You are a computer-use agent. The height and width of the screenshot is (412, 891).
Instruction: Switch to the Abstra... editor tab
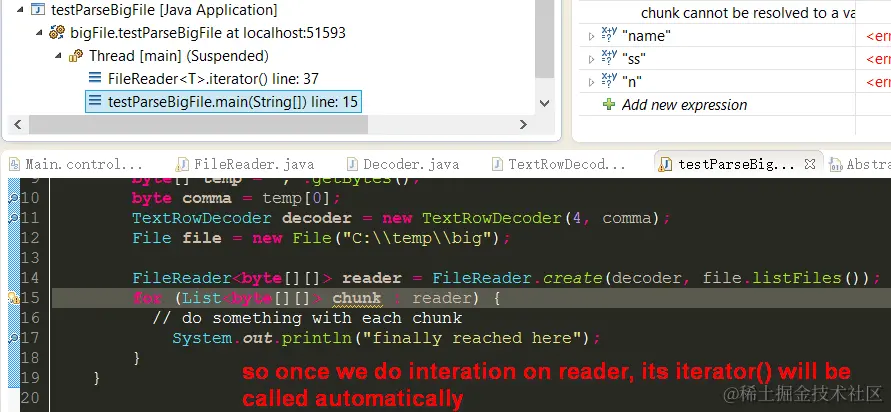coord(858,165)
